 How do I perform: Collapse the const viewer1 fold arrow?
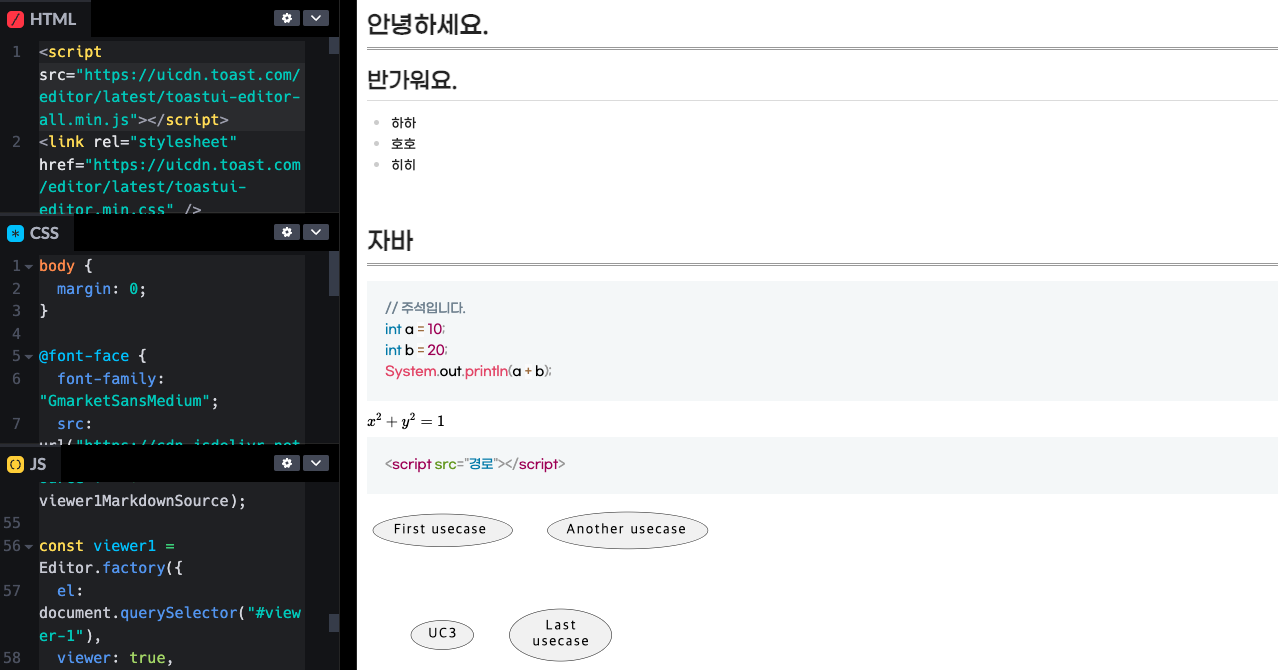[x=29, y=547]
